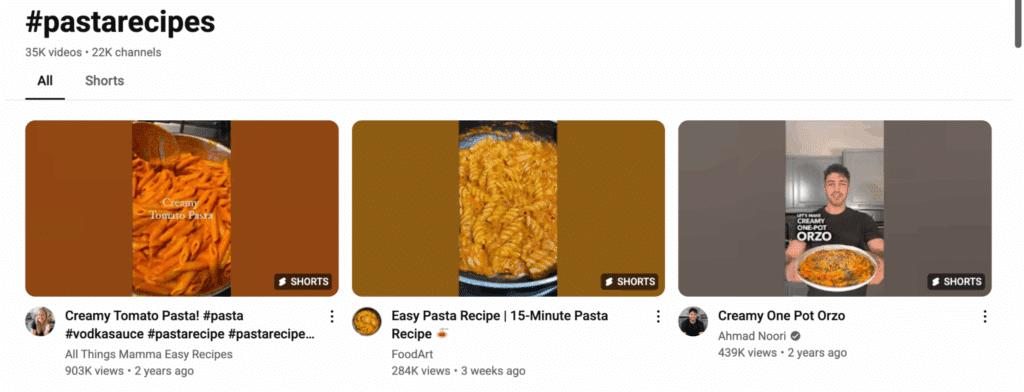Image resolution: width=1024 pixels, height=392 pixels.
Task: Click SHORTS badge on Orzo thumbnail
Action: coord(956,282)
